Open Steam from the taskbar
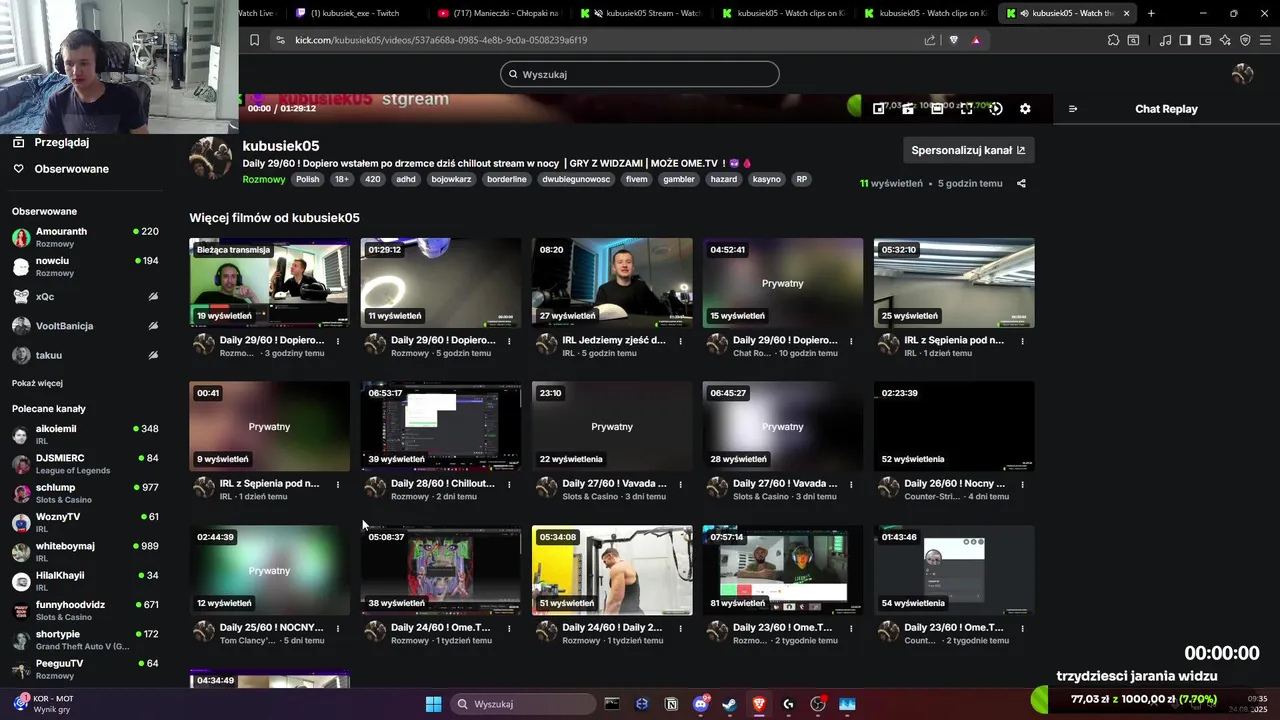 click(x=730, y=704)
